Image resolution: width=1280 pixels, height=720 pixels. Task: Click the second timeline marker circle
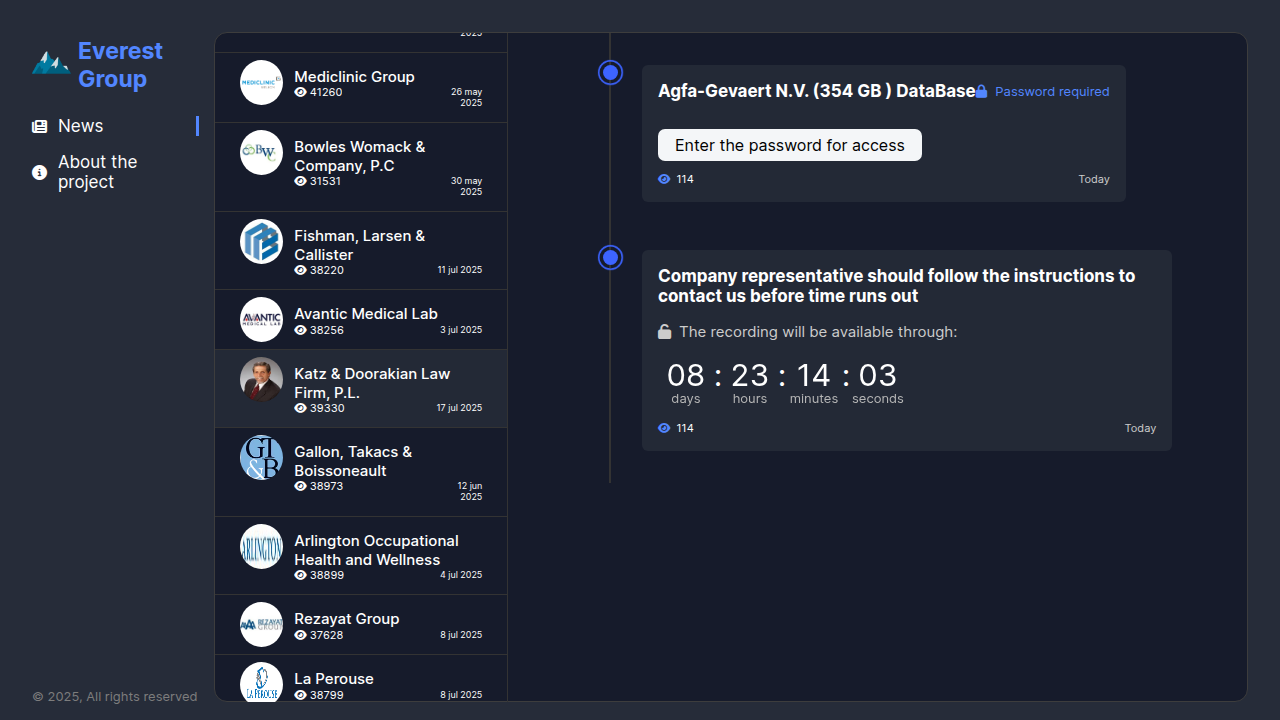611,258
